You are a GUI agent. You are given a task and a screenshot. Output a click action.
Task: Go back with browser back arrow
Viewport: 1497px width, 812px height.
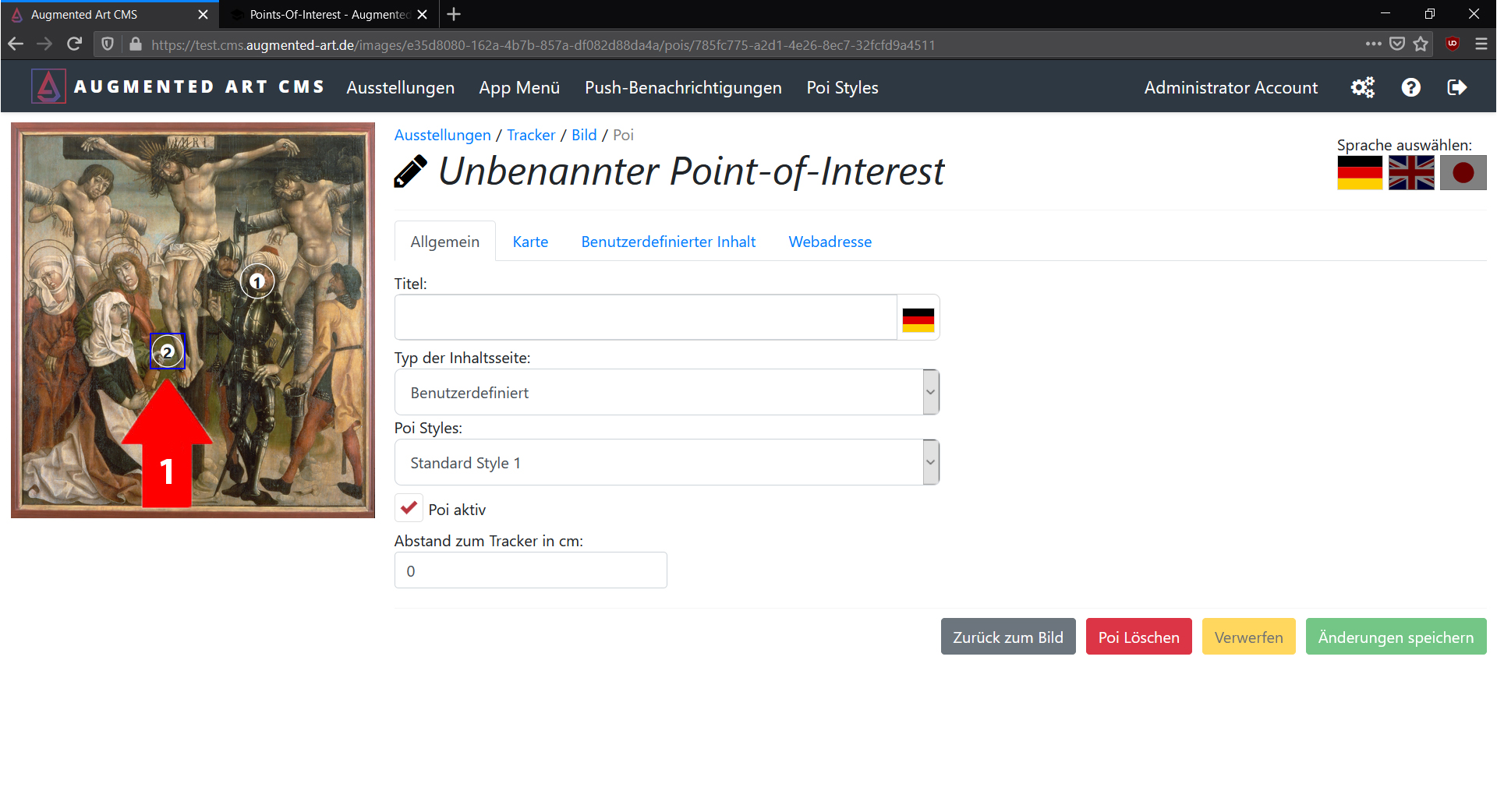coord(16,44)
